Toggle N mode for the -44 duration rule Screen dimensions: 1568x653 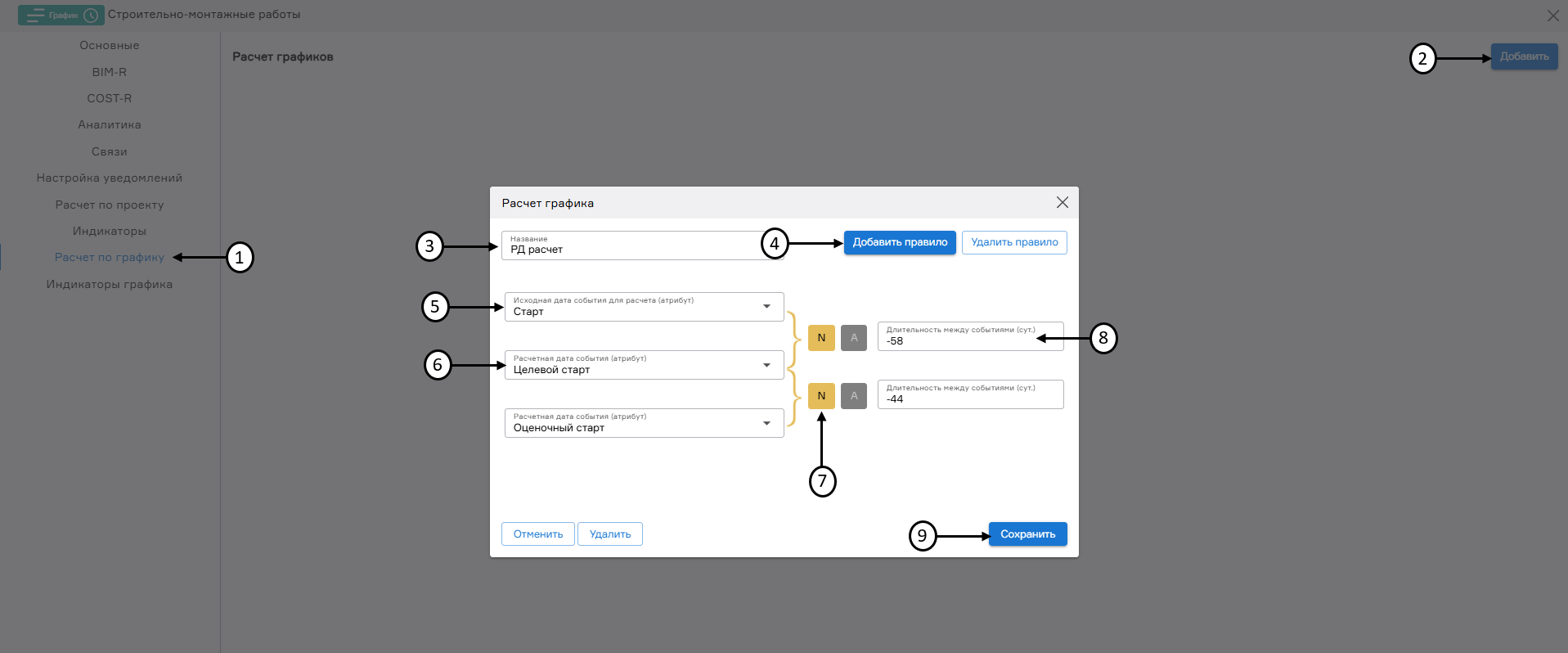821,395
